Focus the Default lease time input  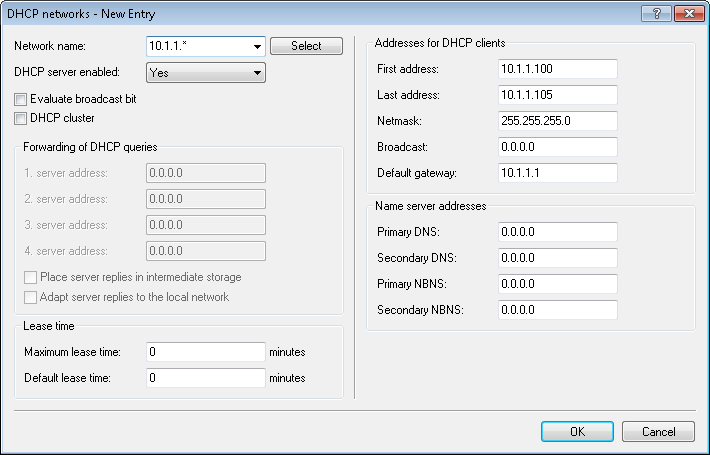pyautogui.click(x=205, y=378)
